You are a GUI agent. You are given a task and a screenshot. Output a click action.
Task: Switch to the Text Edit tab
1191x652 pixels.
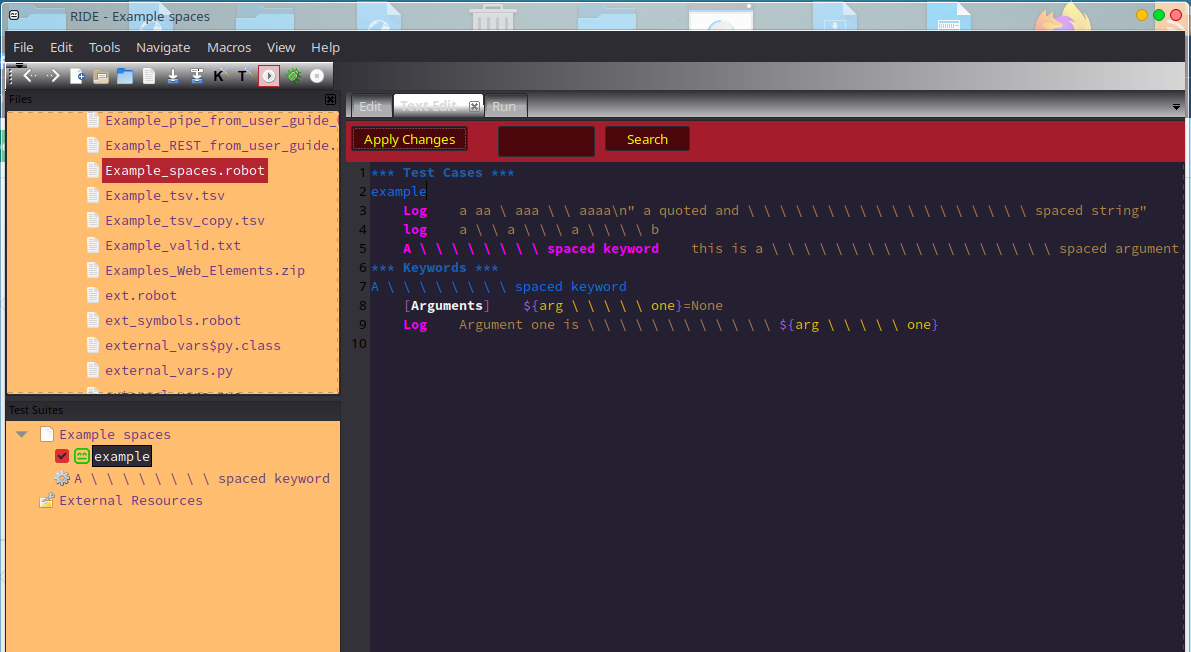(429, 106)
